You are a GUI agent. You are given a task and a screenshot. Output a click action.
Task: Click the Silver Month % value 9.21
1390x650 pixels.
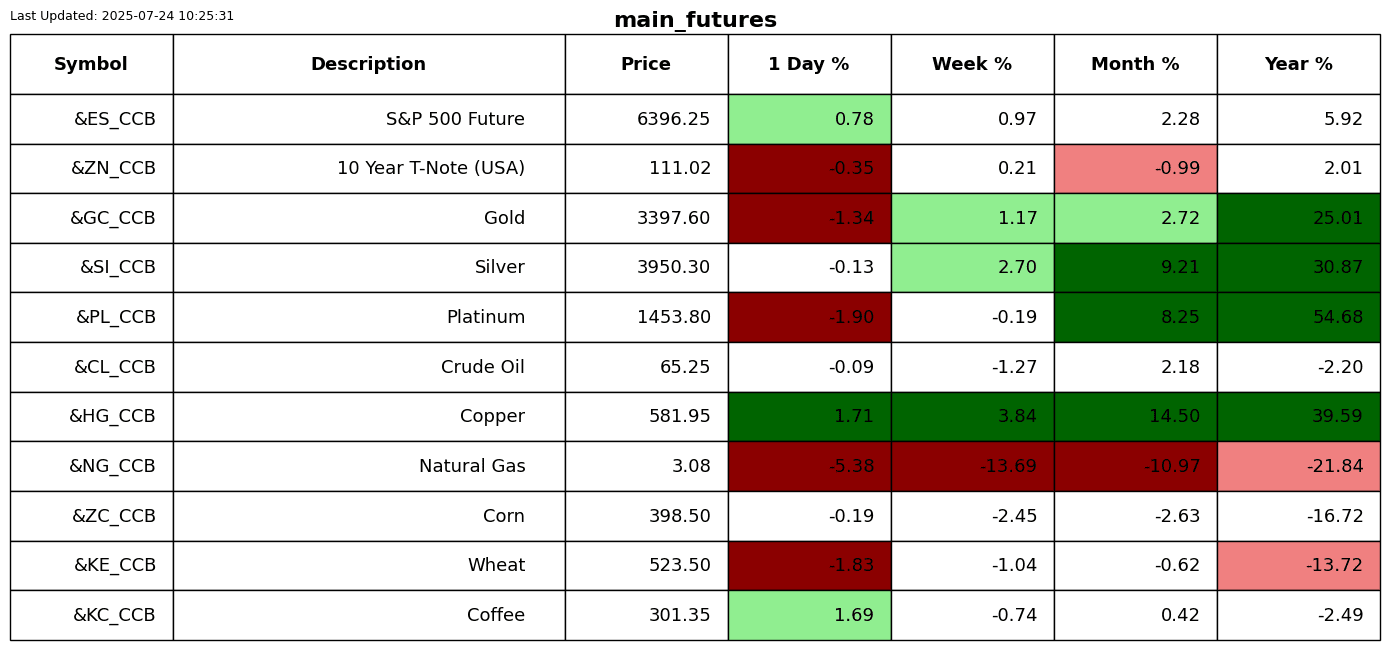tap(1180, 268)
